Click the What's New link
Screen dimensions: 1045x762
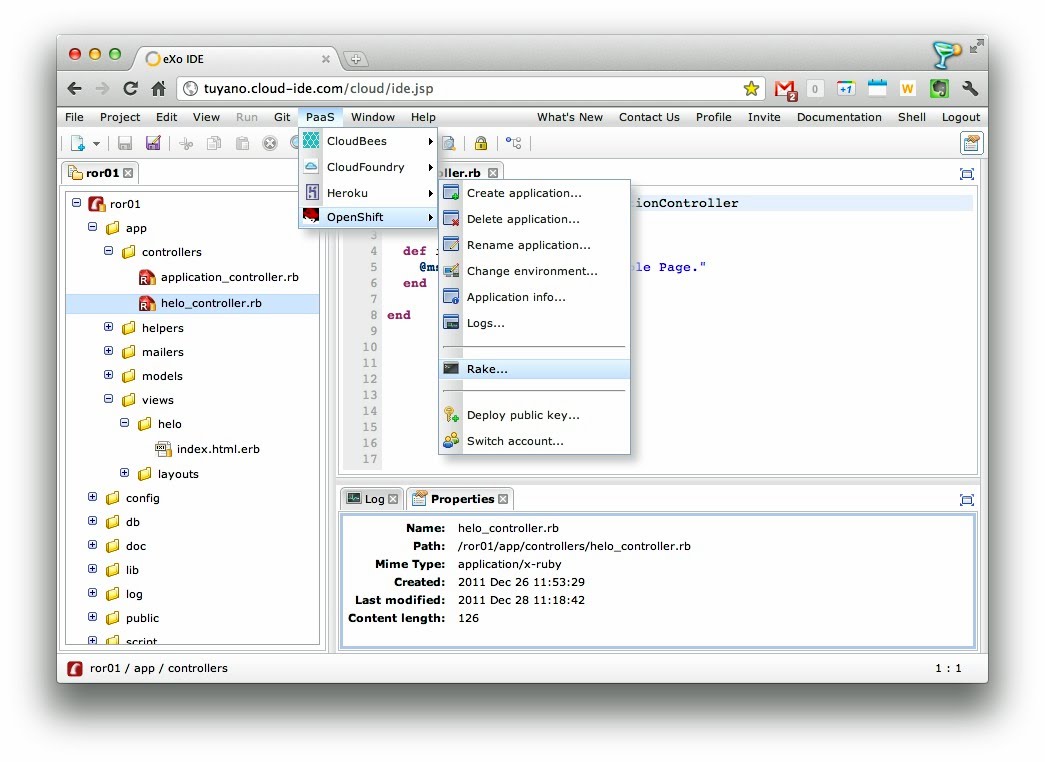coord(570,117)
